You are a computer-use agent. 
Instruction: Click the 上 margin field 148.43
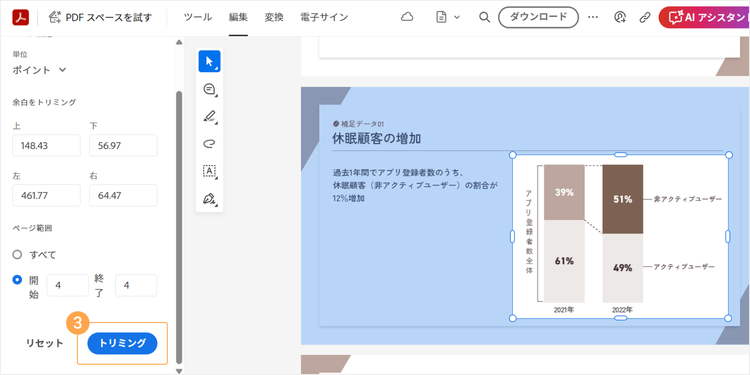(46, 145)
